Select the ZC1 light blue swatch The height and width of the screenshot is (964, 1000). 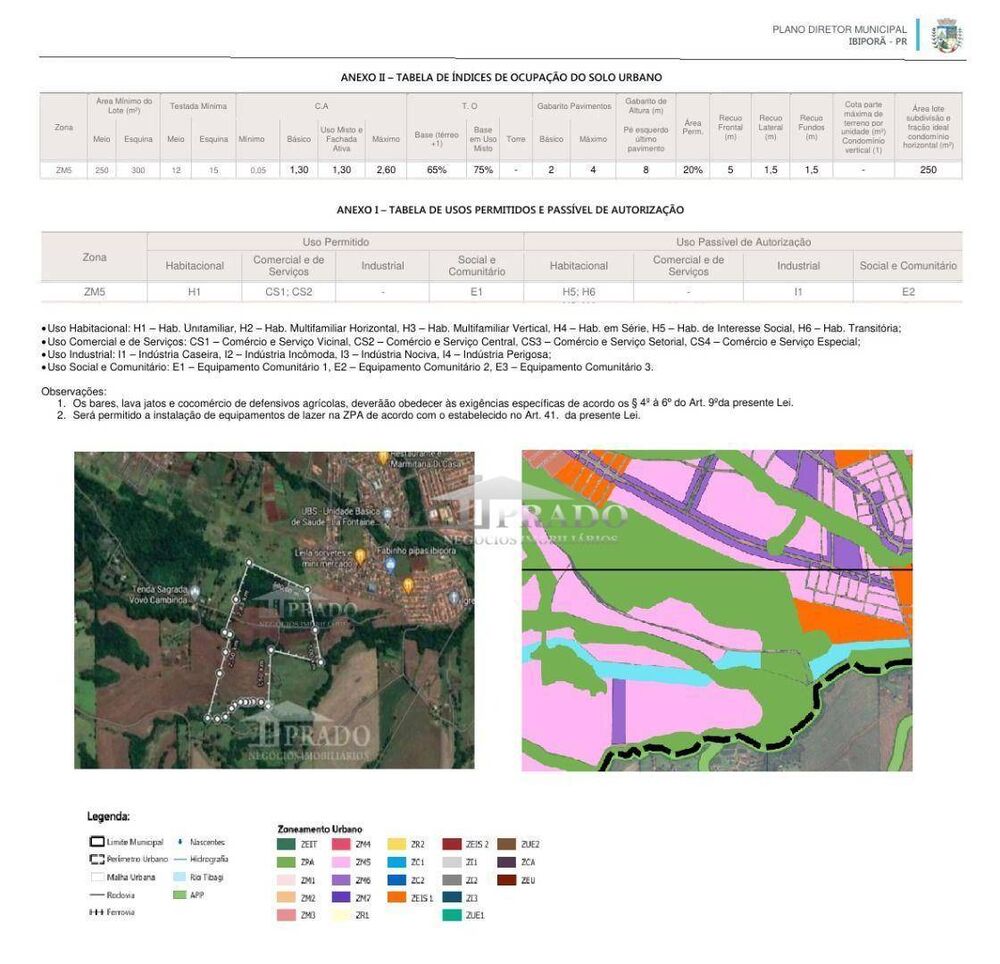397,862
